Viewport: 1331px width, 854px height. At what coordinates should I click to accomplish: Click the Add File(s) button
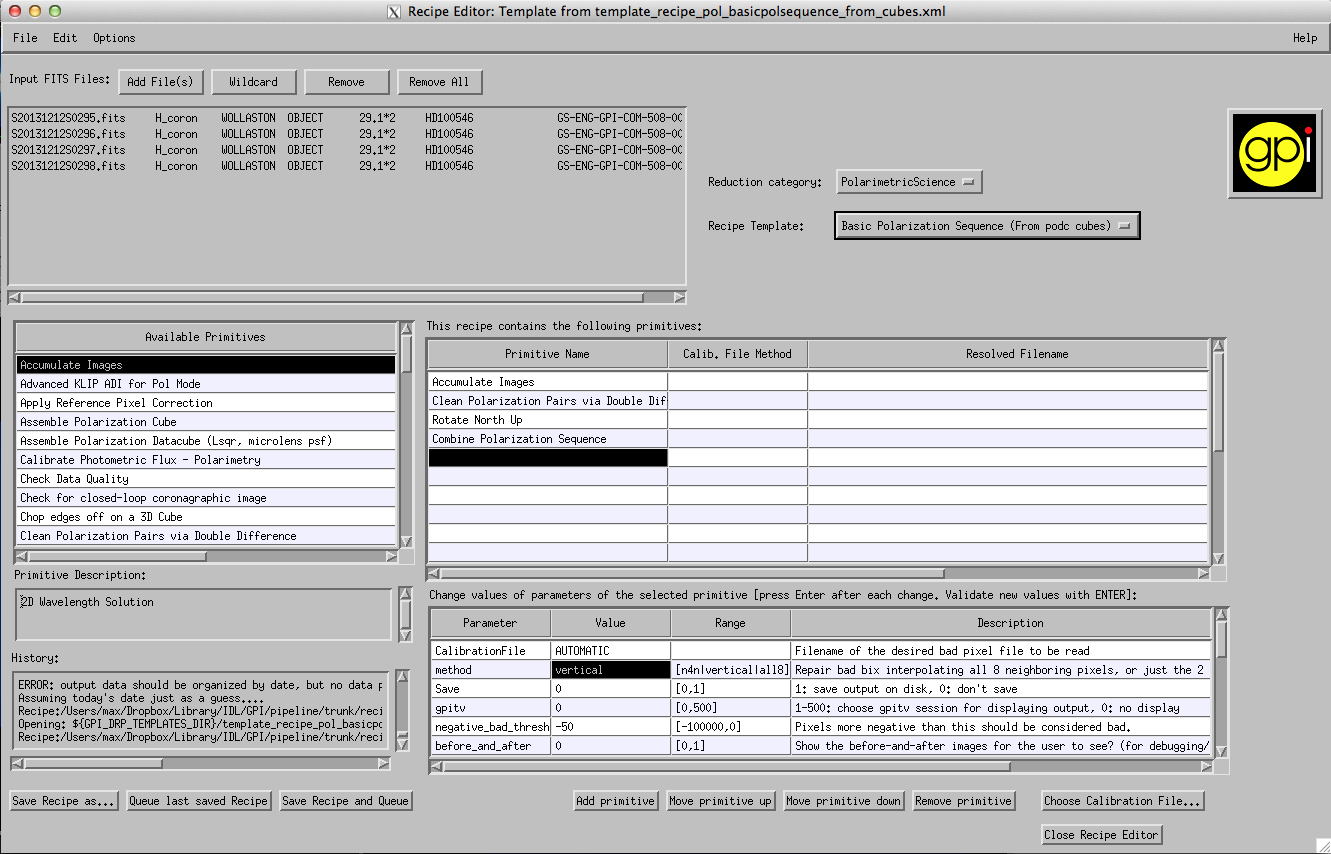[161, 82]
